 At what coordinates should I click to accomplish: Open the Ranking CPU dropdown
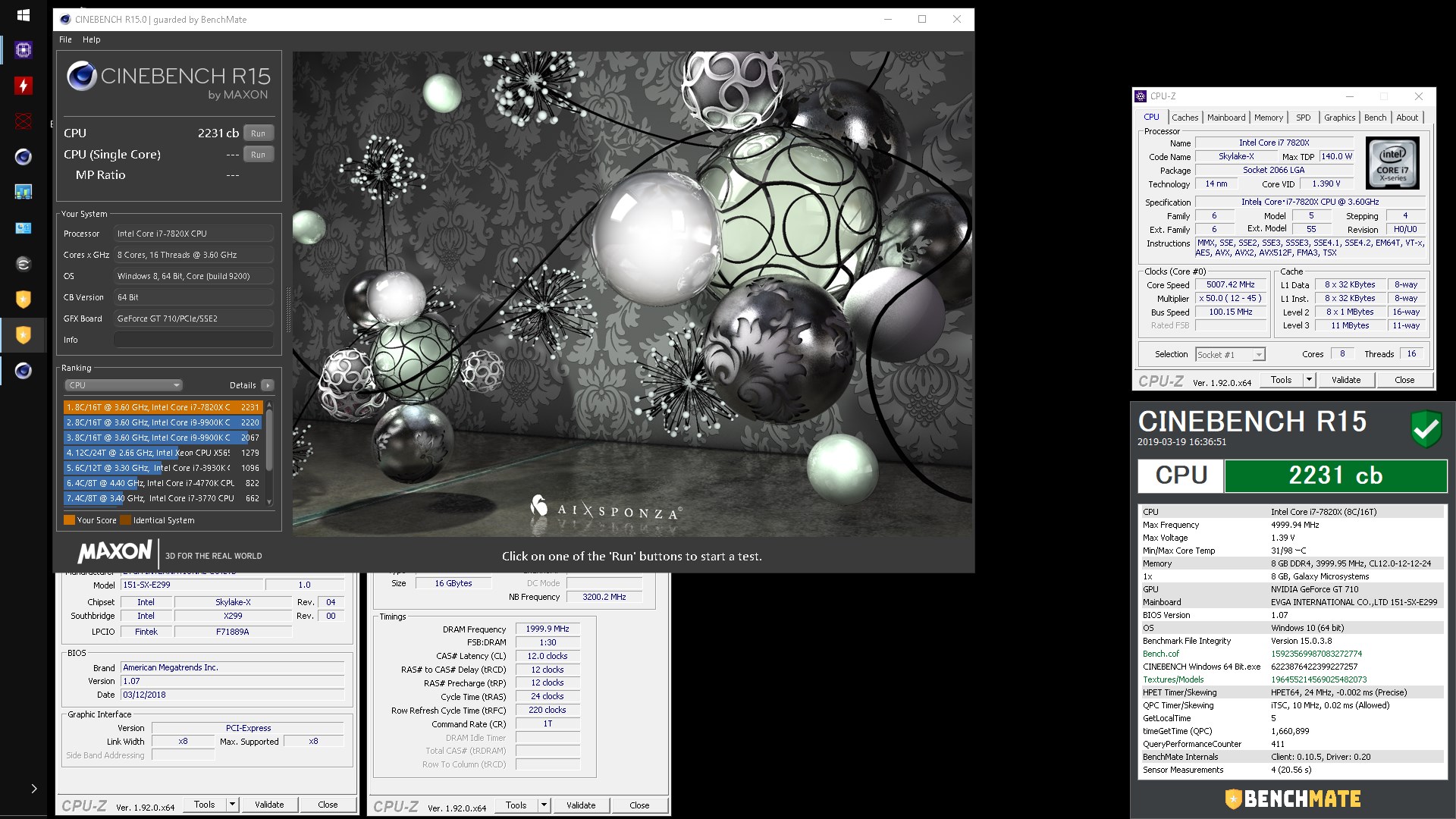[124, 385]
